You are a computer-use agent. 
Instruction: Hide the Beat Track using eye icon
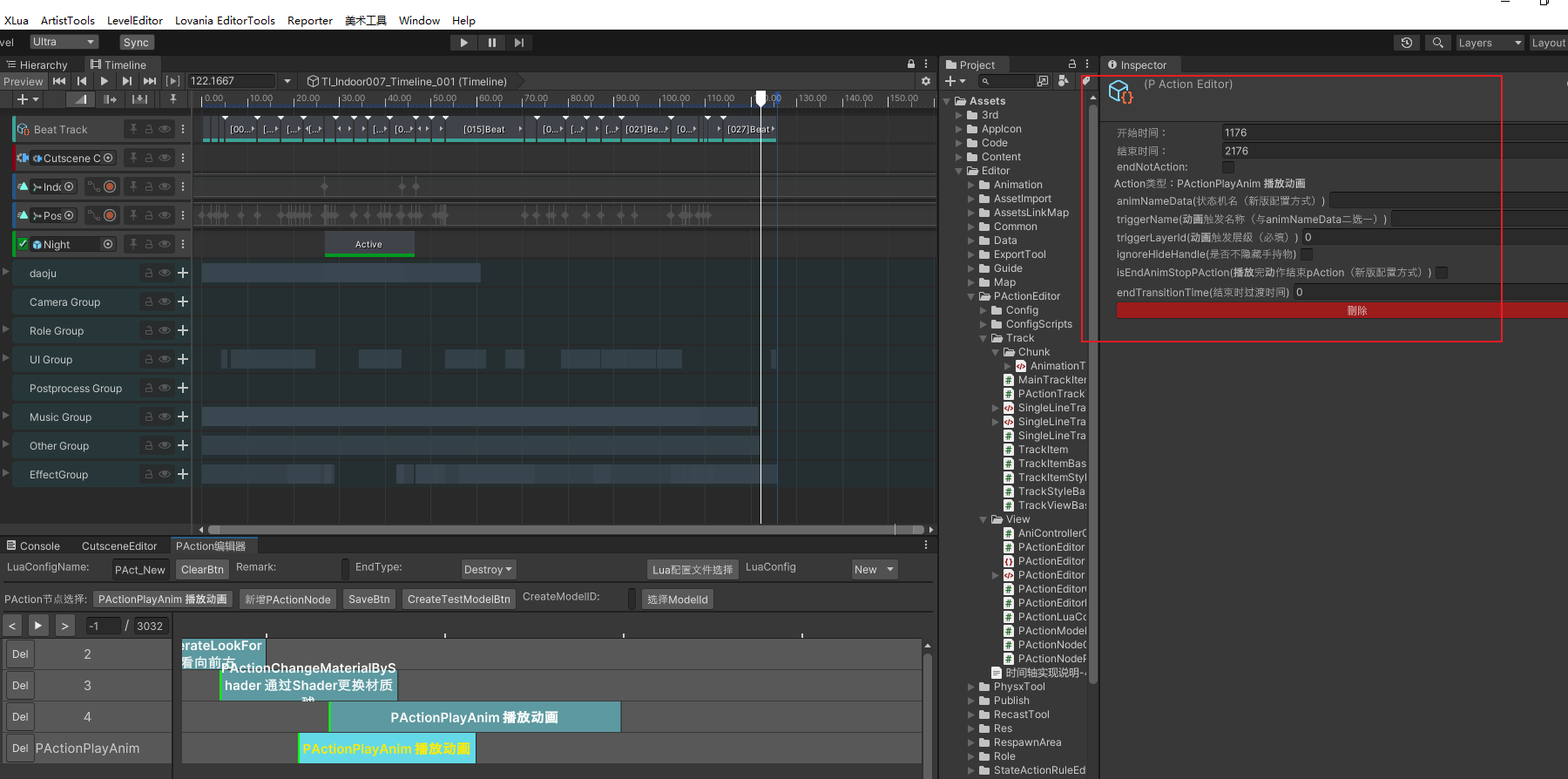(x=165, y=129)
